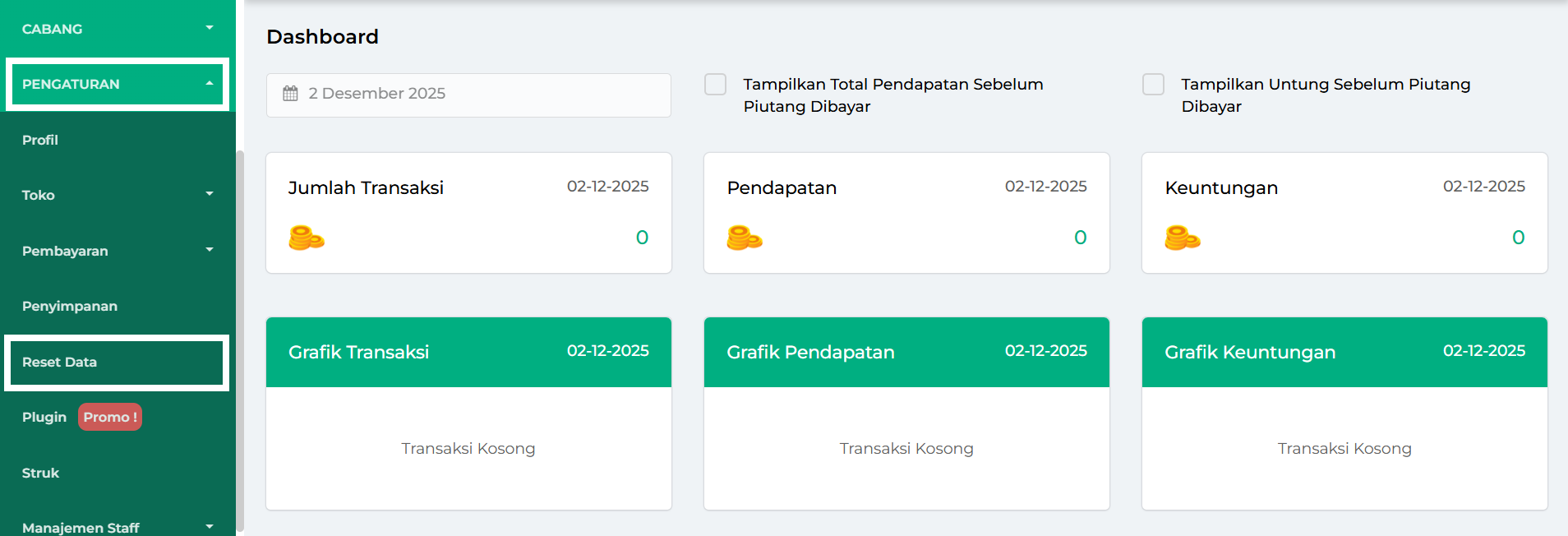This screenshot has height=536, width=1568.
Task: Click the calendar icon in date field
Action: tap(290, 94)
